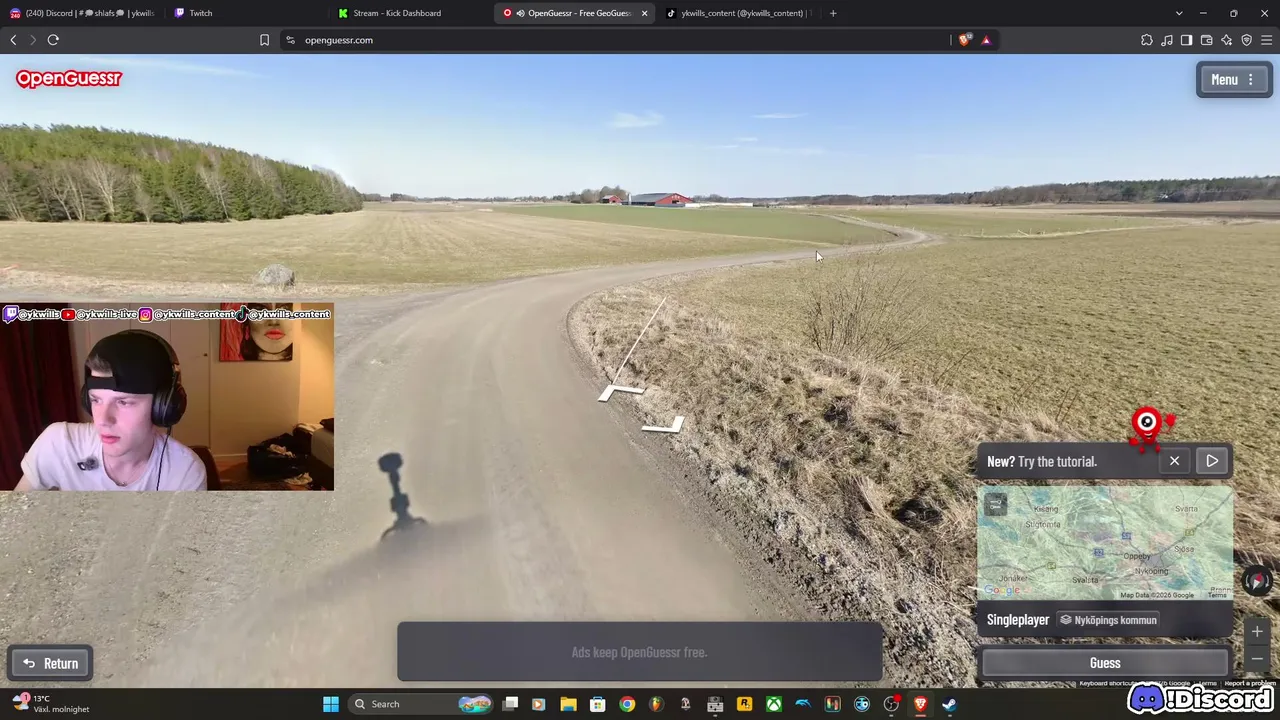The image size is (1280, 720).
Task: Switch to the Discord browser tab
Action: 83,13
